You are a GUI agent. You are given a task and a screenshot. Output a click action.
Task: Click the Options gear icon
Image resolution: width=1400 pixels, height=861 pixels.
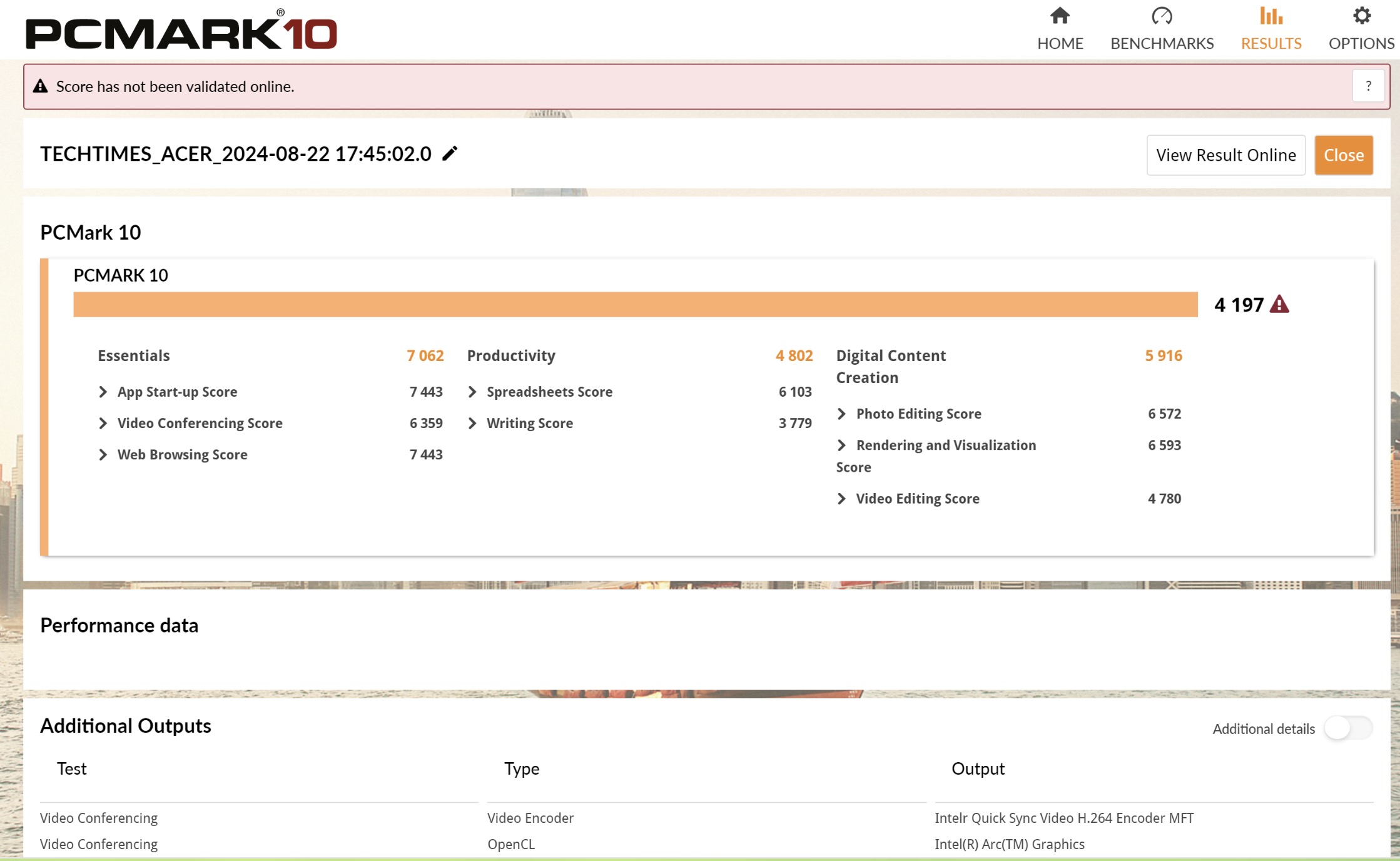tap(1361, 16)
